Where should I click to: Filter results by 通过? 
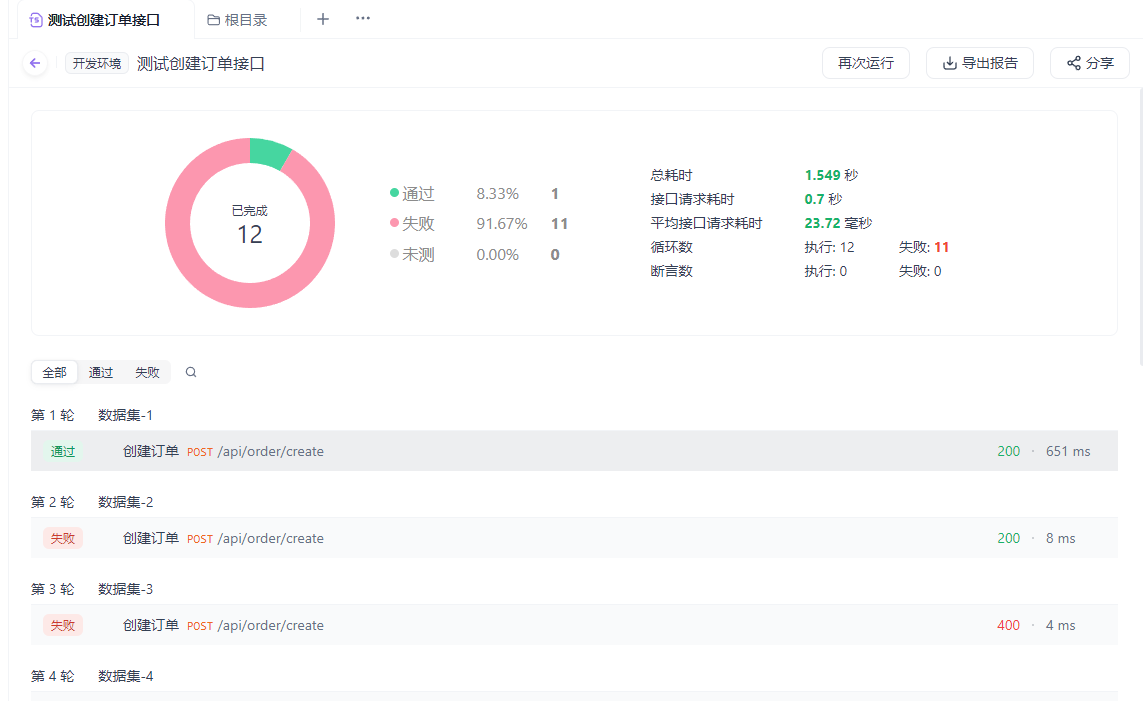pos(101,372)
